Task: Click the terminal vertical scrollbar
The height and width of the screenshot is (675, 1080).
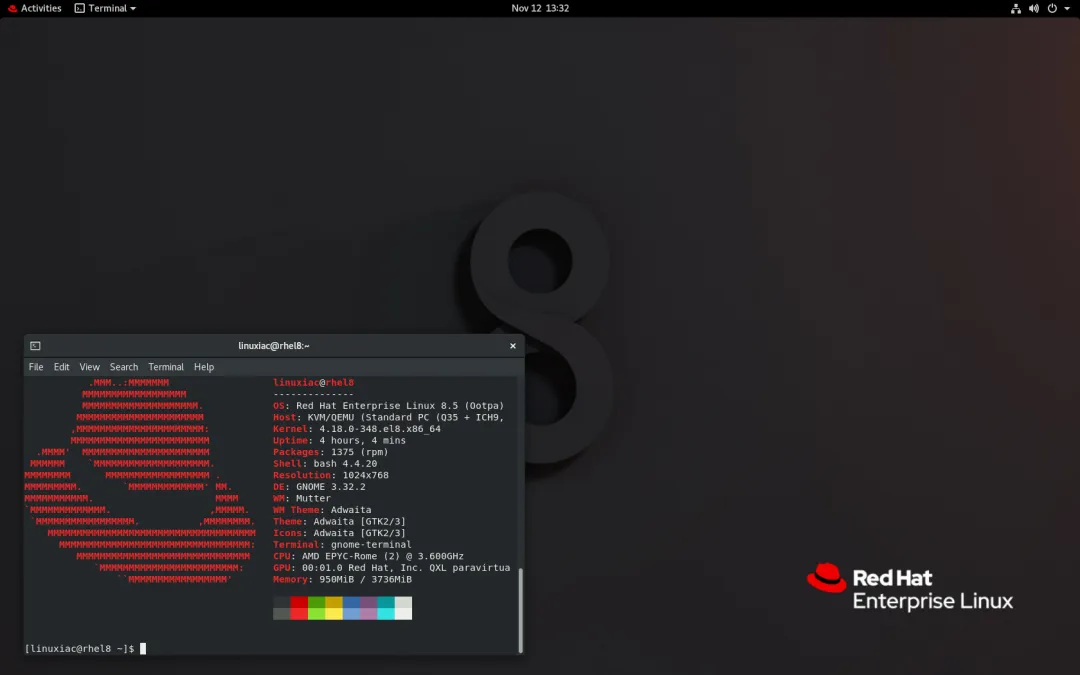Action: click(521, 610)
